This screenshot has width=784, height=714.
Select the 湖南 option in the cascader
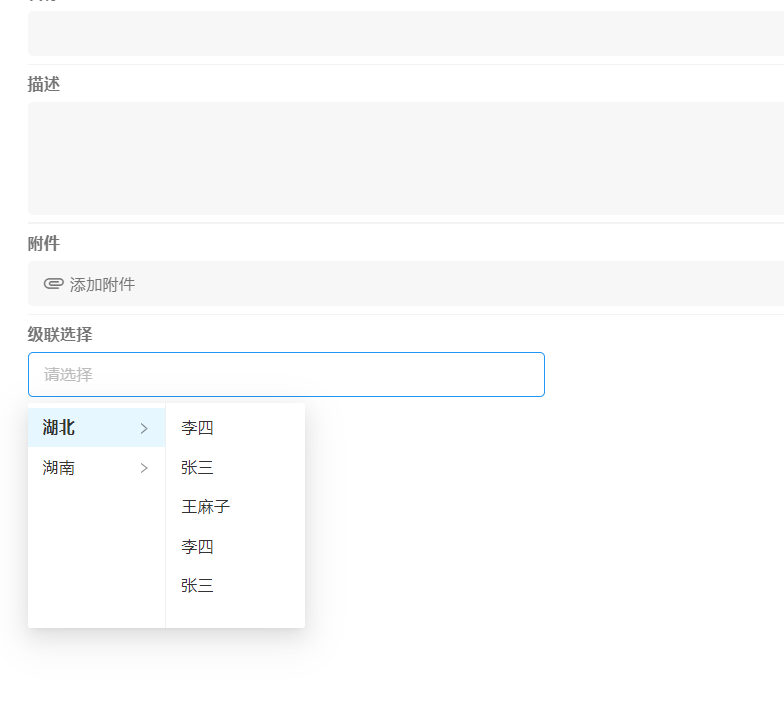pyautogui.click(x=60, y=468)
